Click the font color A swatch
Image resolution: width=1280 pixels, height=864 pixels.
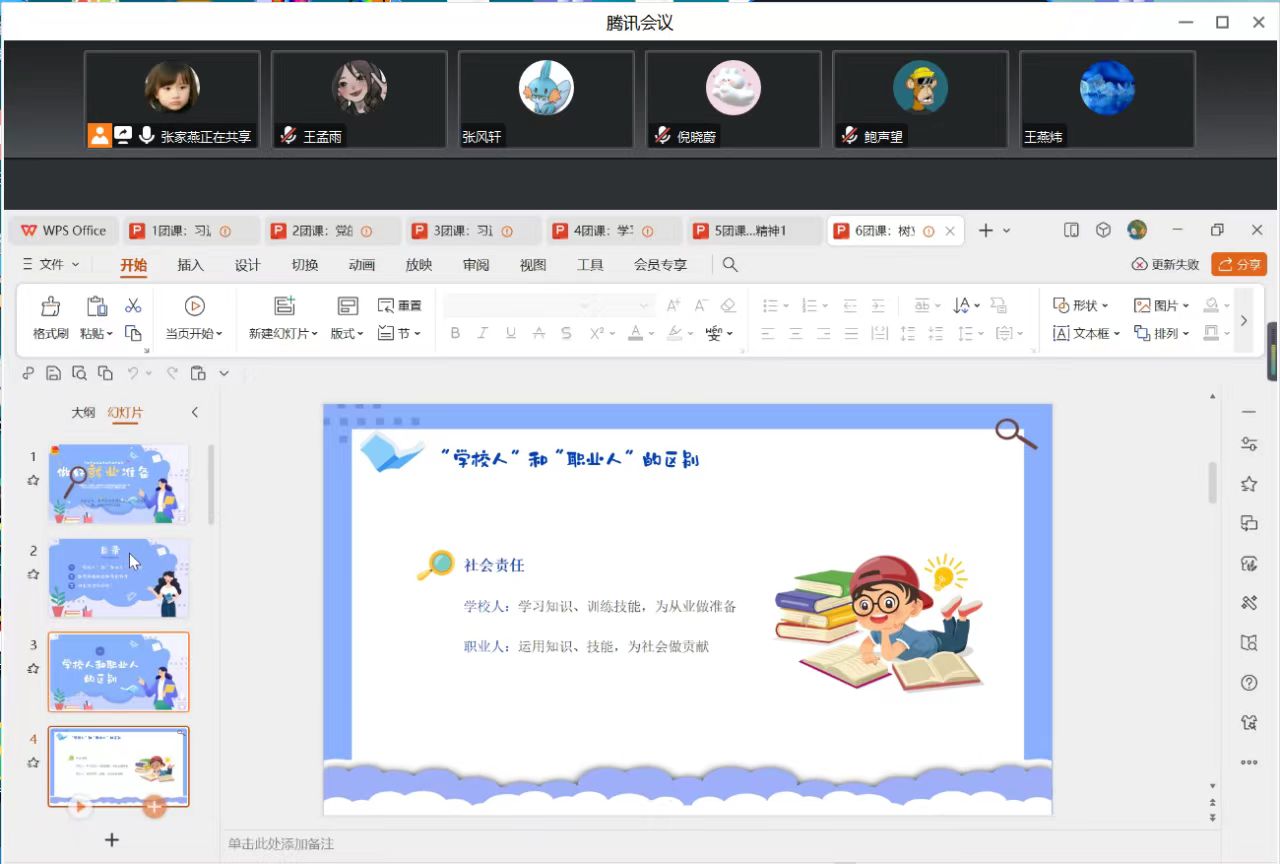pyautogui.click(x=635, y=333)
